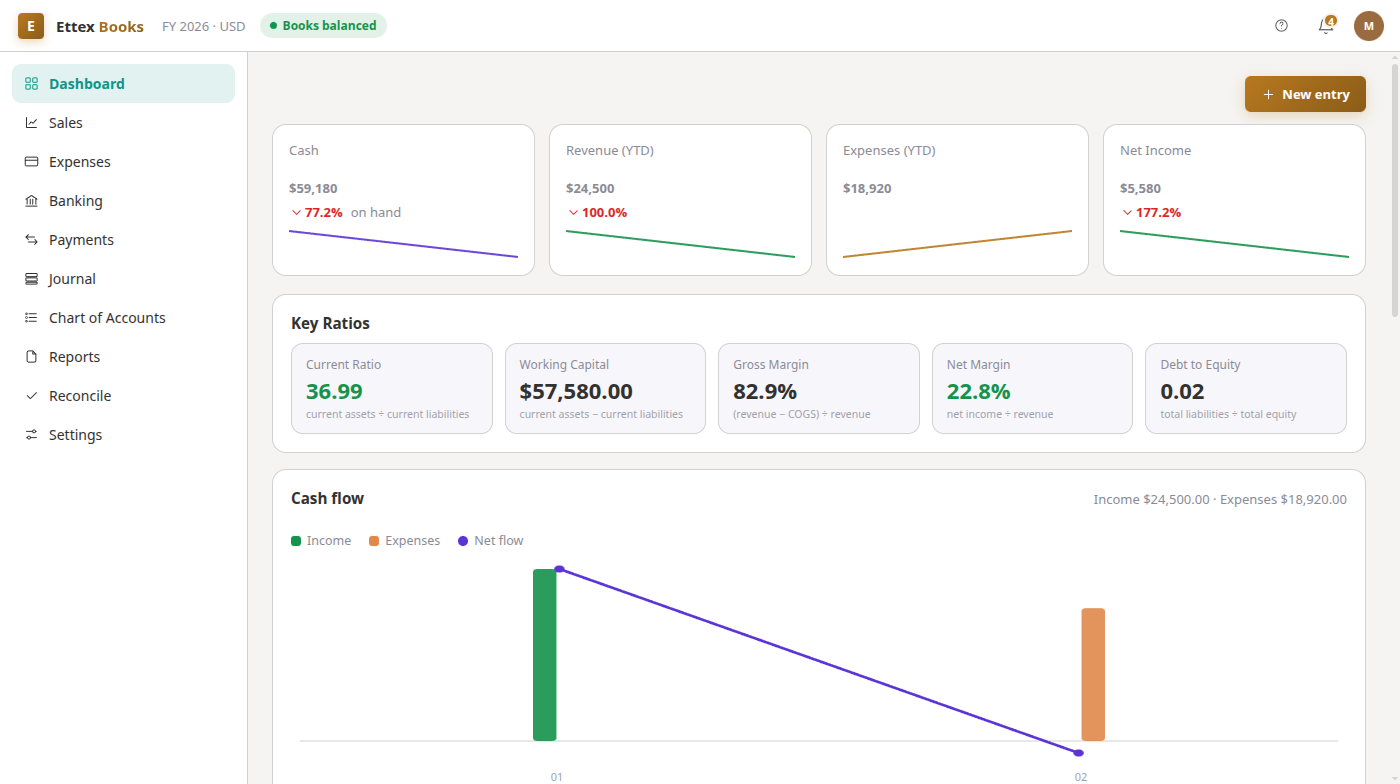Select the Cash summary card

click(403, 200)
